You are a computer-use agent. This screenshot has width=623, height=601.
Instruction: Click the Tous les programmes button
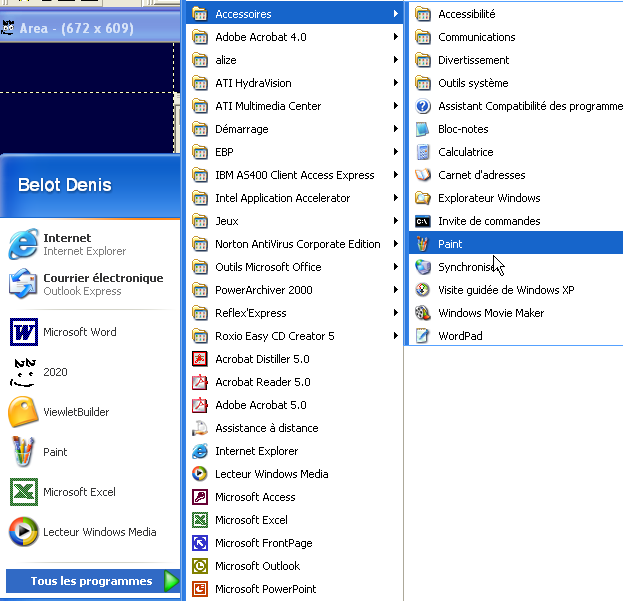(x=93, y=581)
